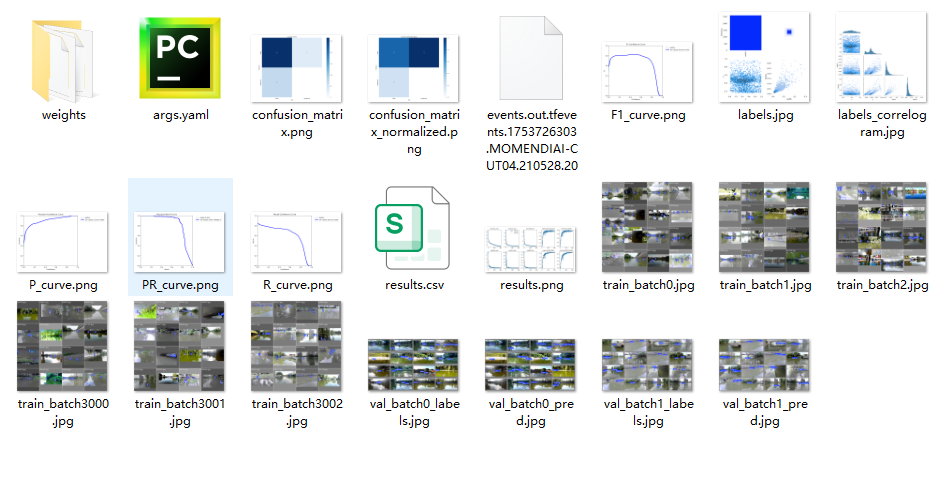This screenshot has height=498, width=940.
Task: Select the F1_curve.png thumbnail
Action: 647,72
